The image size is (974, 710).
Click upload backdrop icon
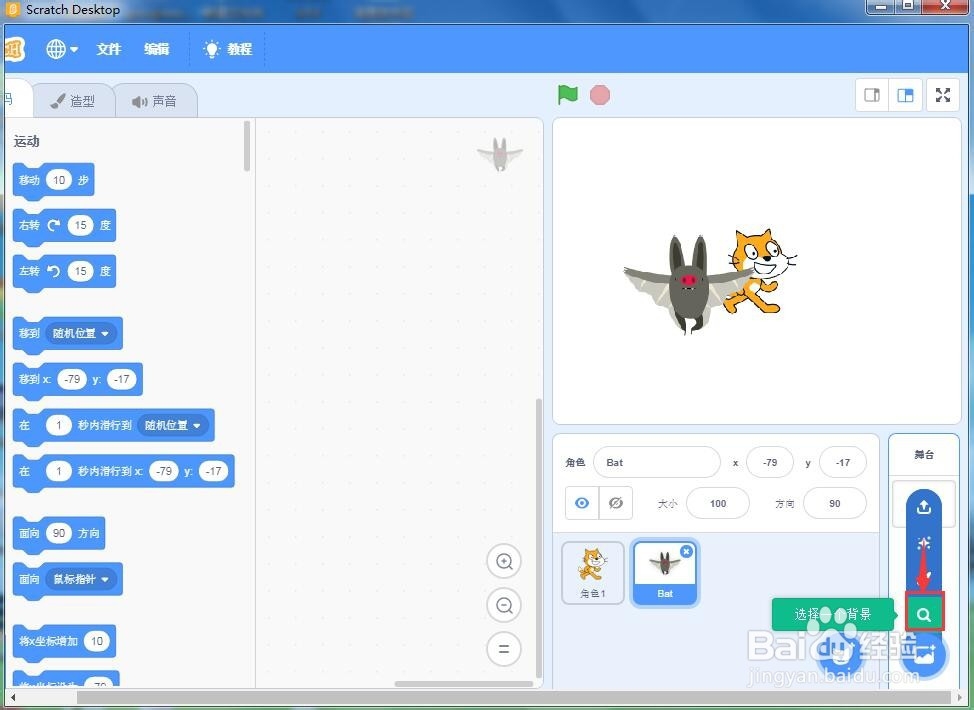(924, 507)
